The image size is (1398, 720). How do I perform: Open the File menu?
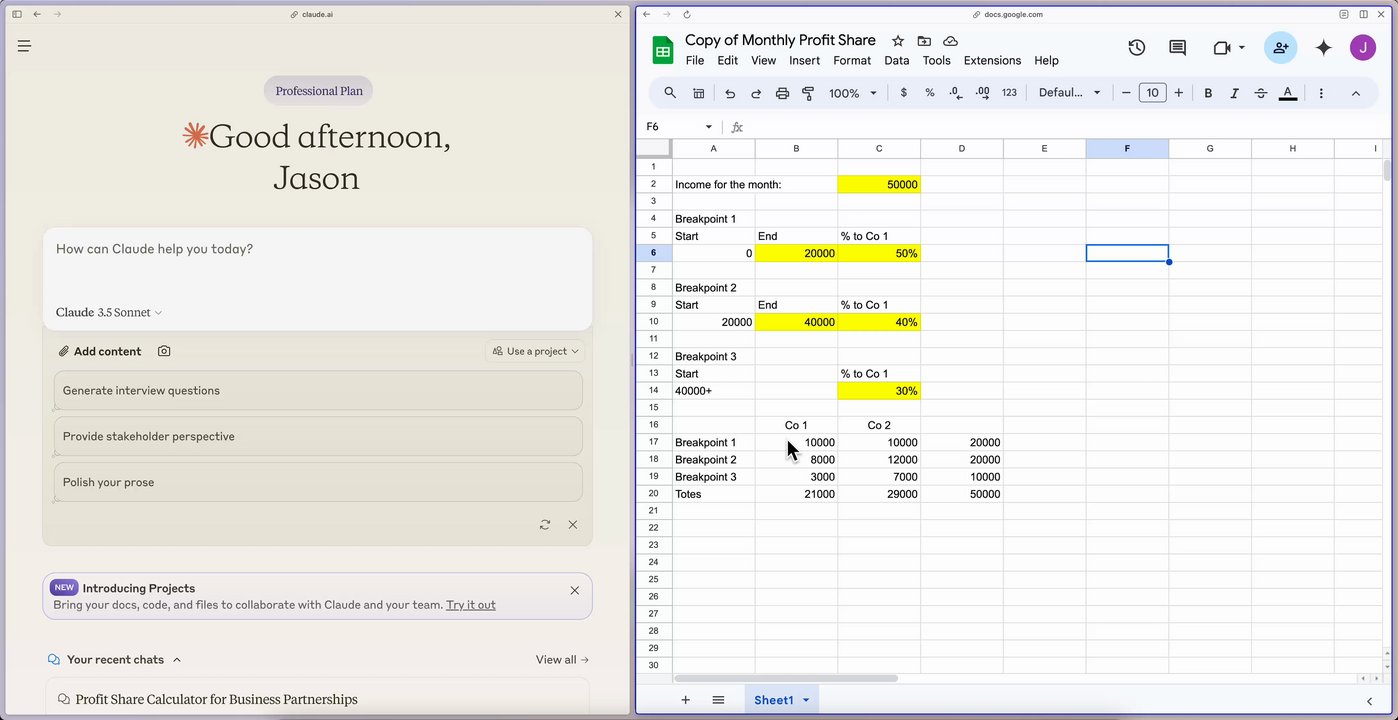pyautogui.click(x=695, y=61)
